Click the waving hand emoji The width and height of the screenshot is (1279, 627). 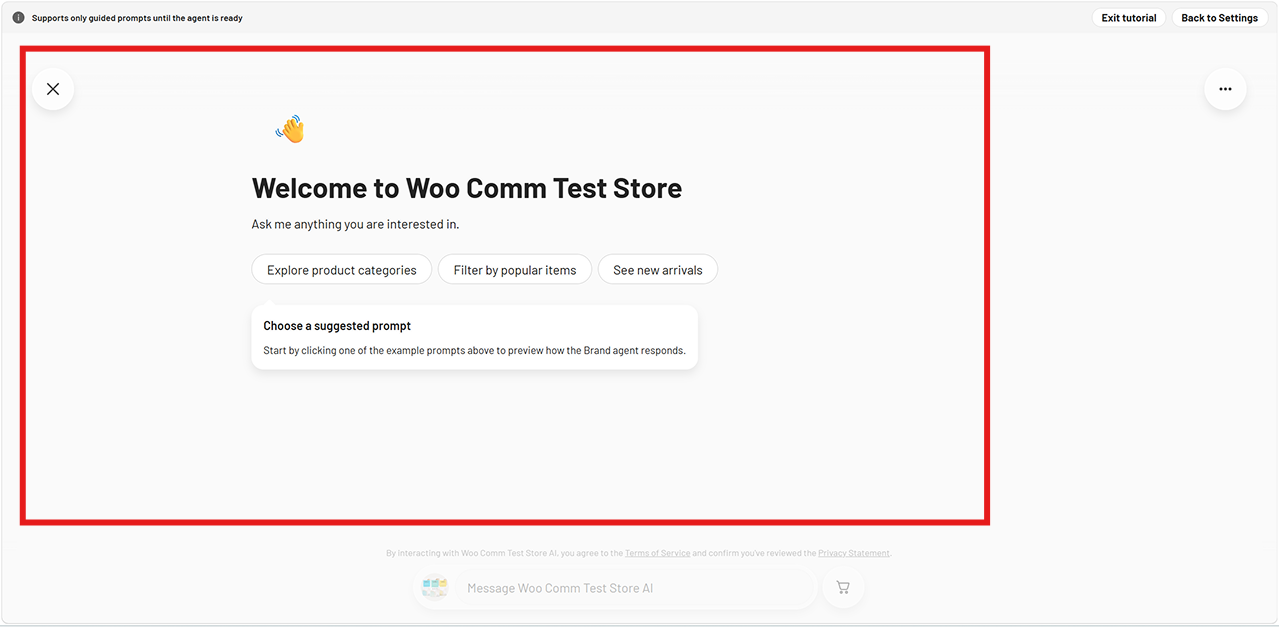tap(290, 129)
